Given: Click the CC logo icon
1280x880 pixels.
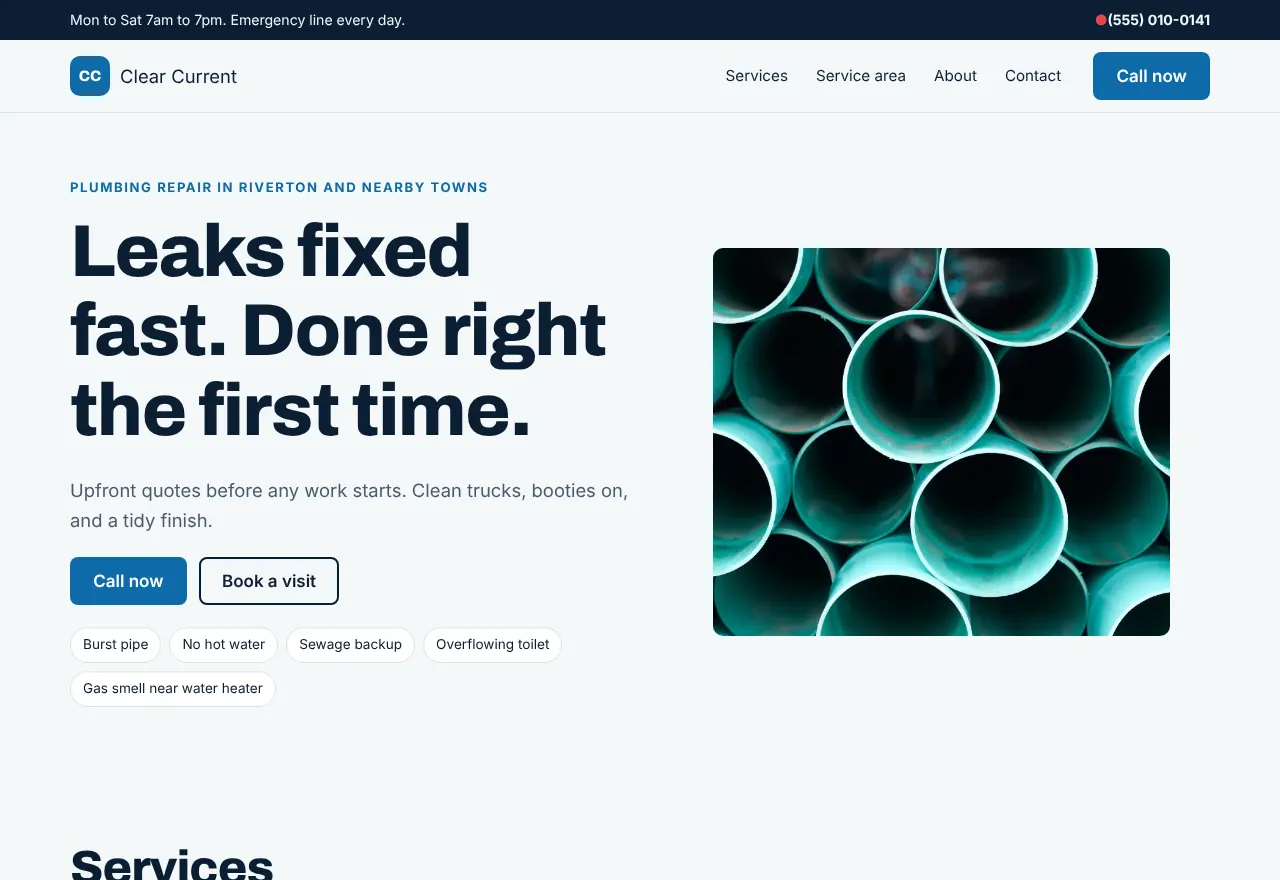Looking at the screenshot, I should (90, 76).
